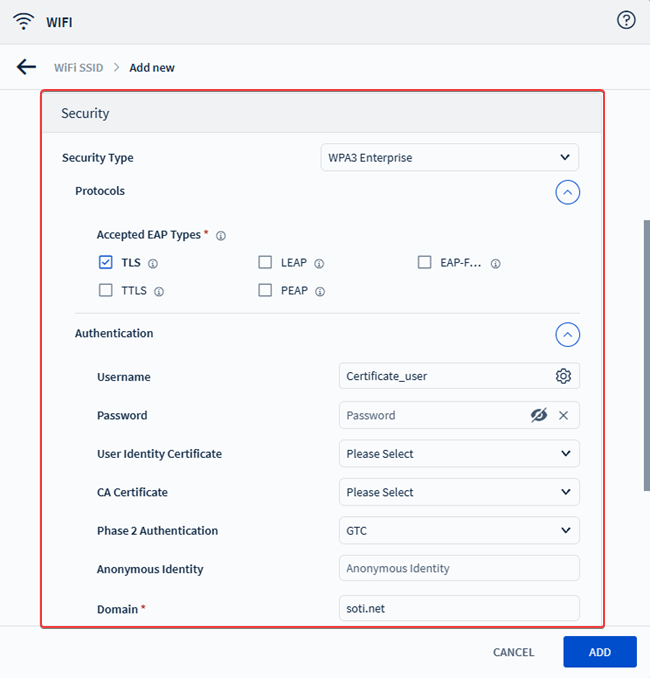Clear the Password field with X icon
Viewport: 650px width, 678px height.
[x=563, y=415]
